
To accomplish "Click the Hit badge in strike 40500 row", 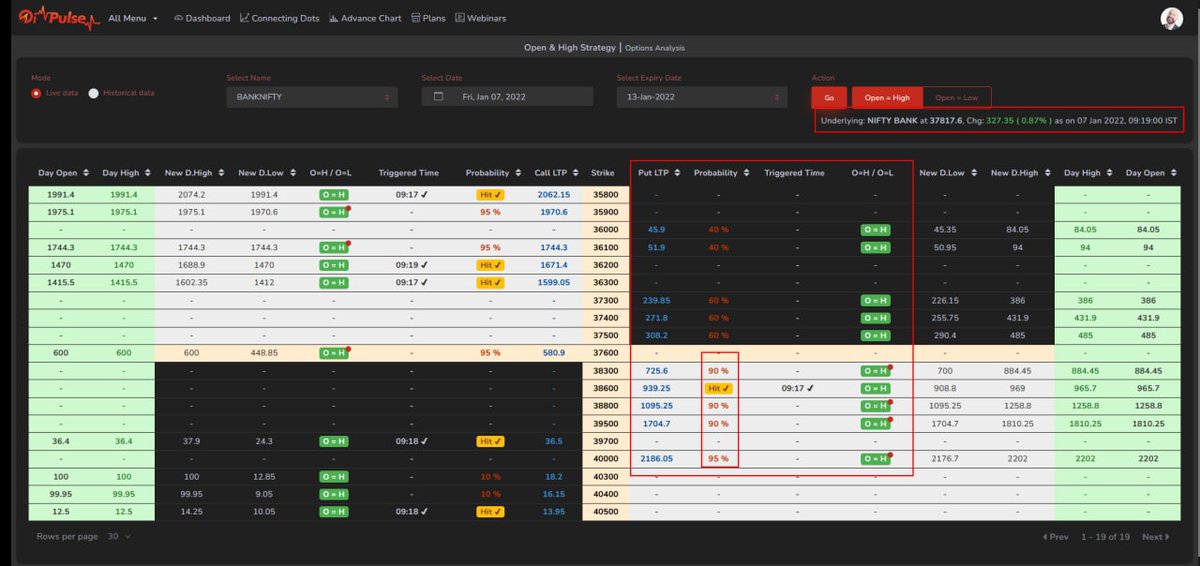I will click(490, 511).
